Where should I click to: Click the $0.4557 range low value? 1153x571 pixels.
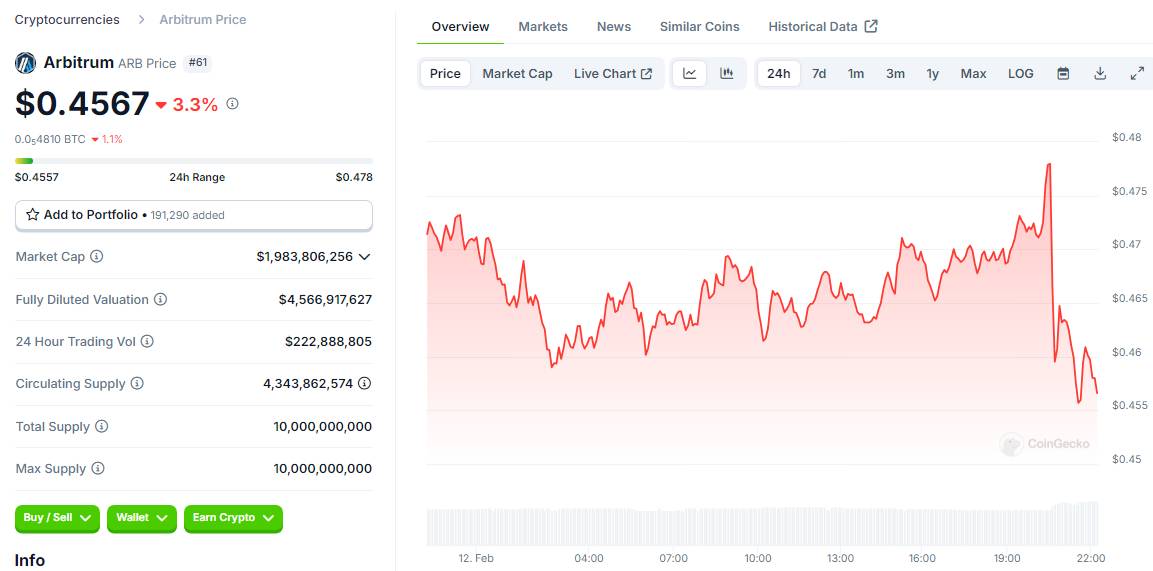[x=37, y=177]
